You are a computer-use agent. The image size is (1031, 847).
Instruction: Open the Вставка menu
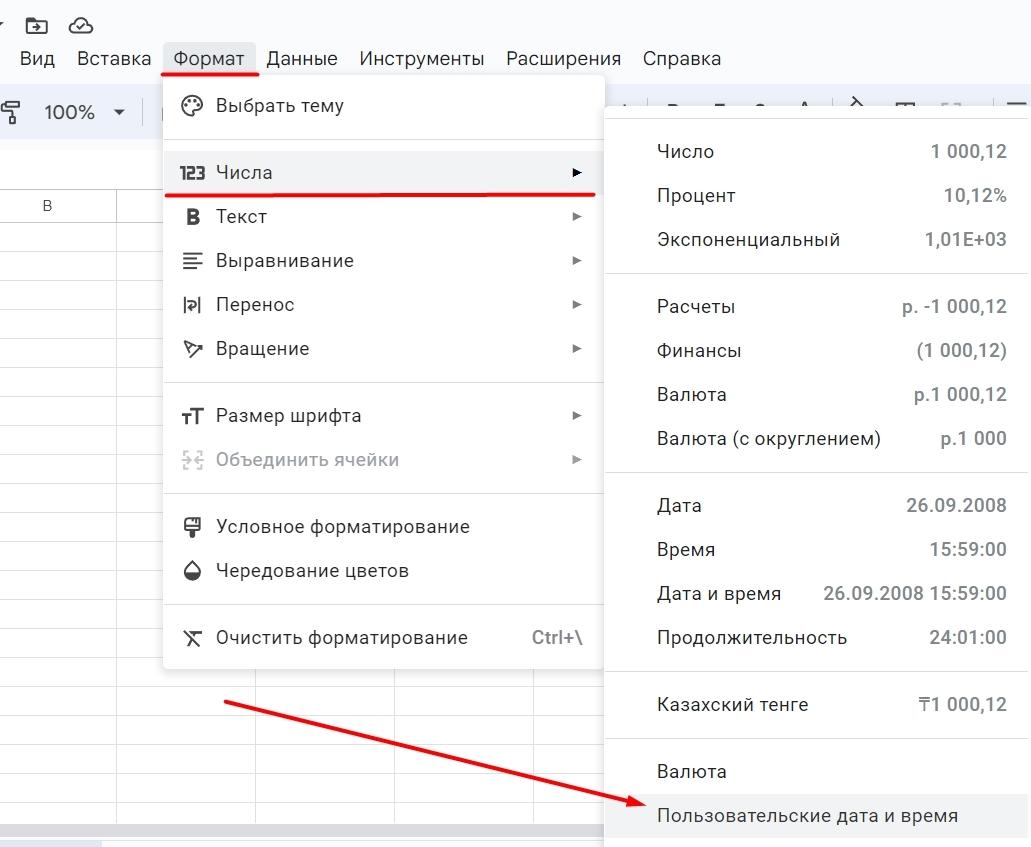114,59
